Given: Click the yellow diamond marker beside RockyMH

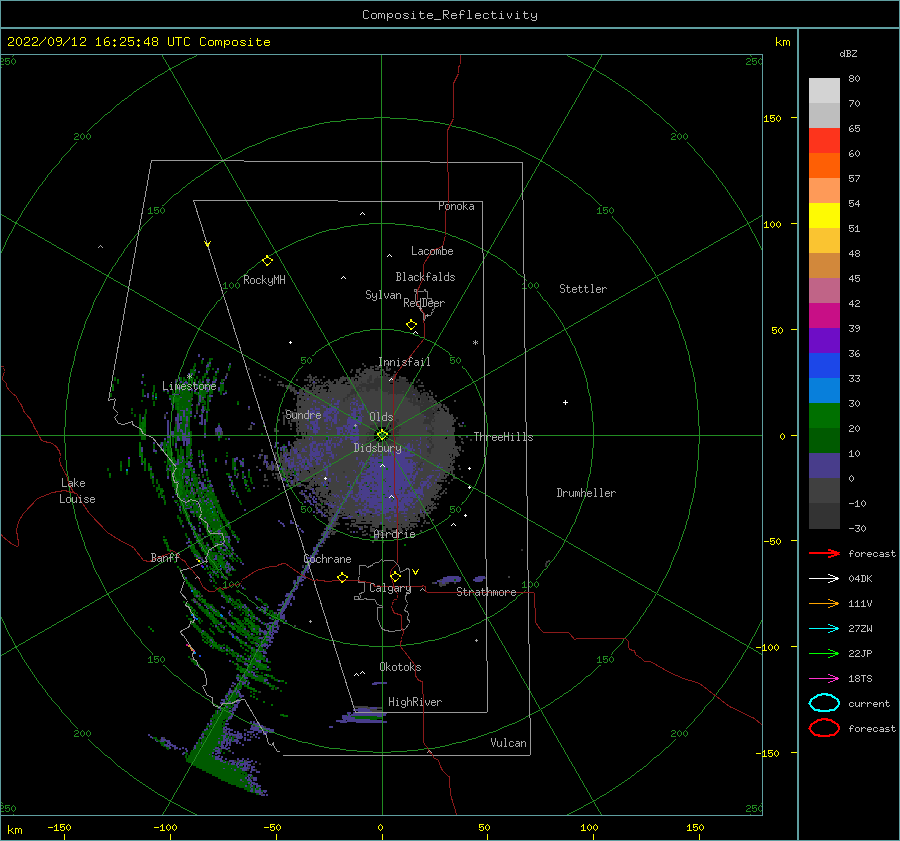Looking at the screenshot, I should tap(267, 261).
